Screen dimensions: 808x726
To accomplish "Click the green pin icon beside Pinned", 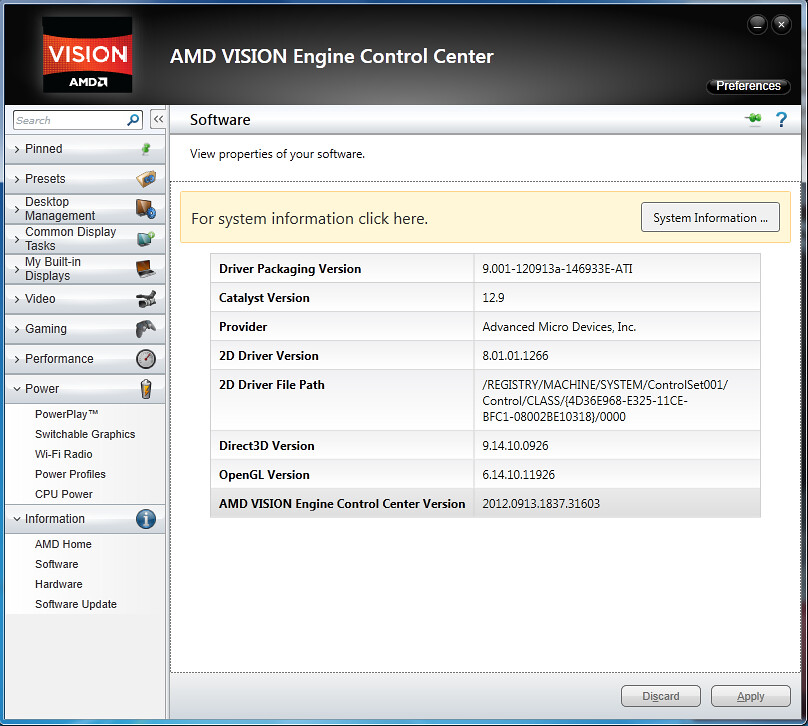I will pyautogui.click(x=146, y=149).
